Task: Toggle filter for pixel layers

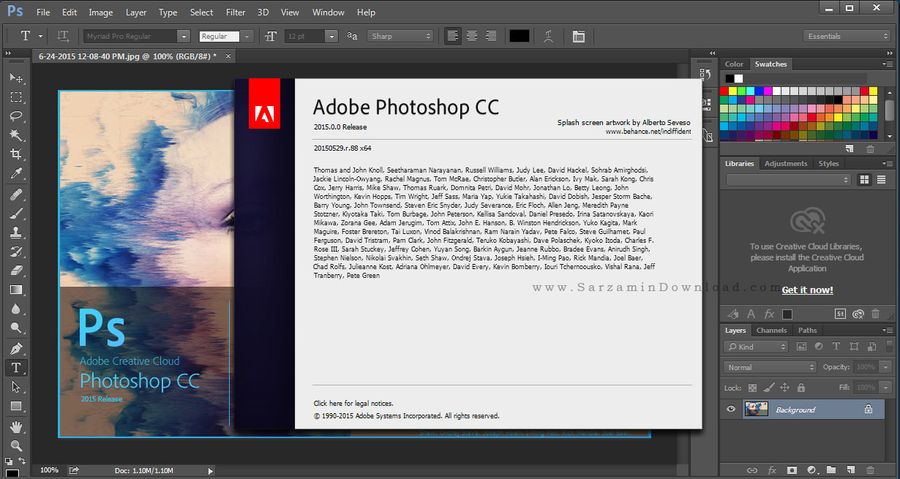Action: pos(801,346)
